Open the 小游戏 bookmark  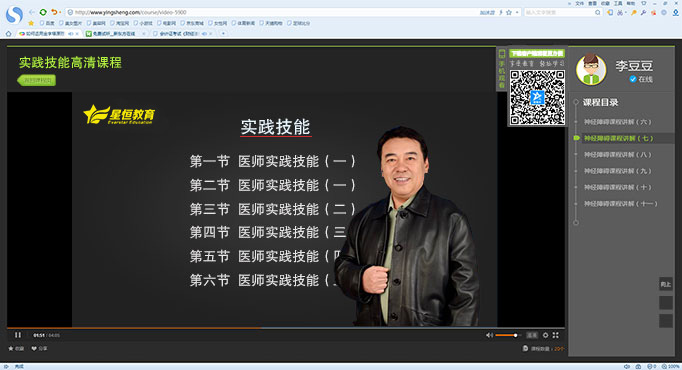pyautogui.click(x=143, y=23)
